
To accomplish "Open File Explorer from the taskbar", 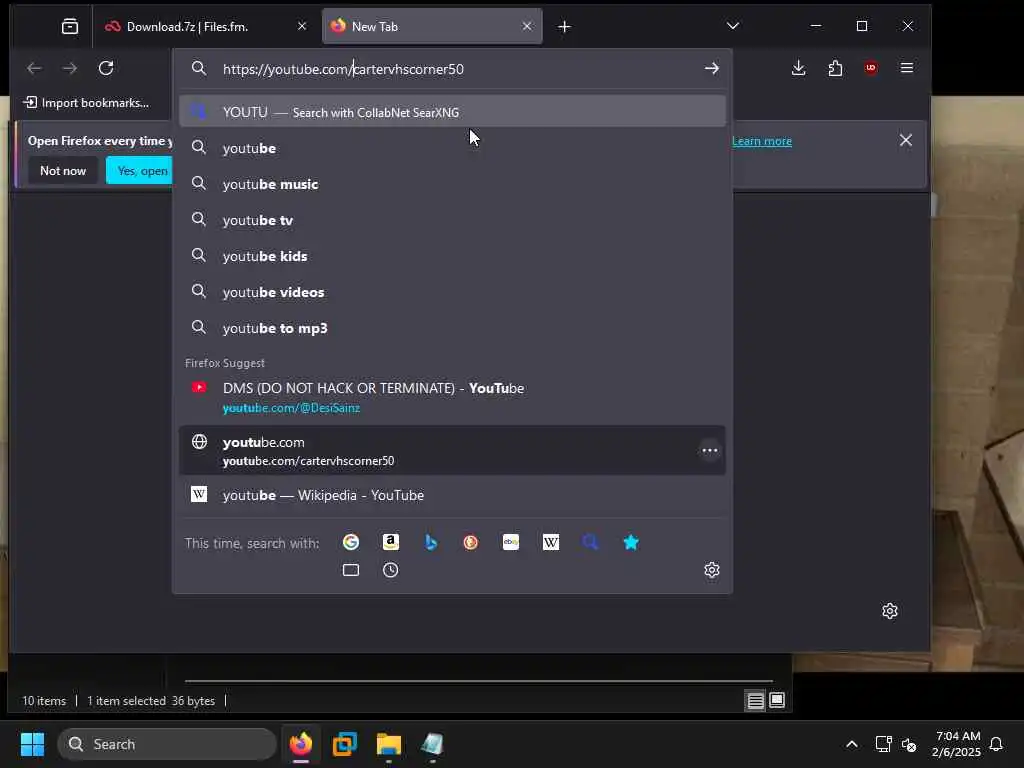I will pyautogui.click(x=389, y=744).
